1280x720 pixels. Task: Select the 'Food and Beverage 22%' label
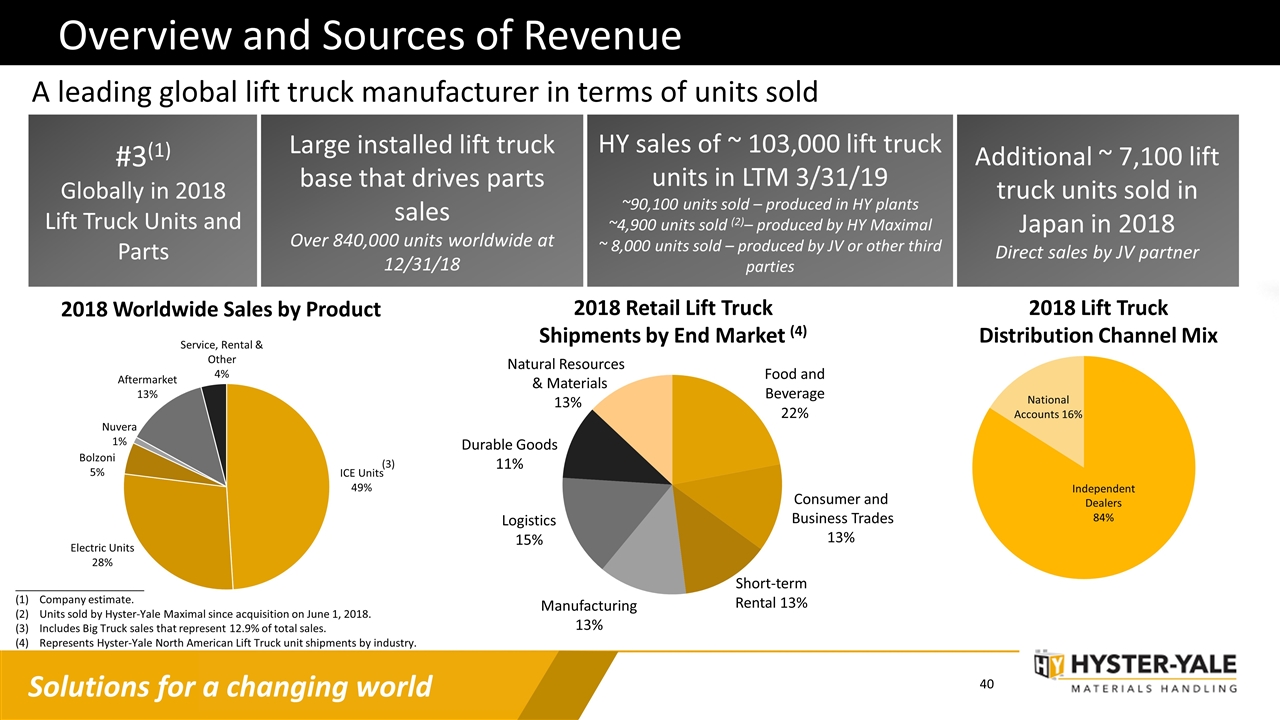795,393
